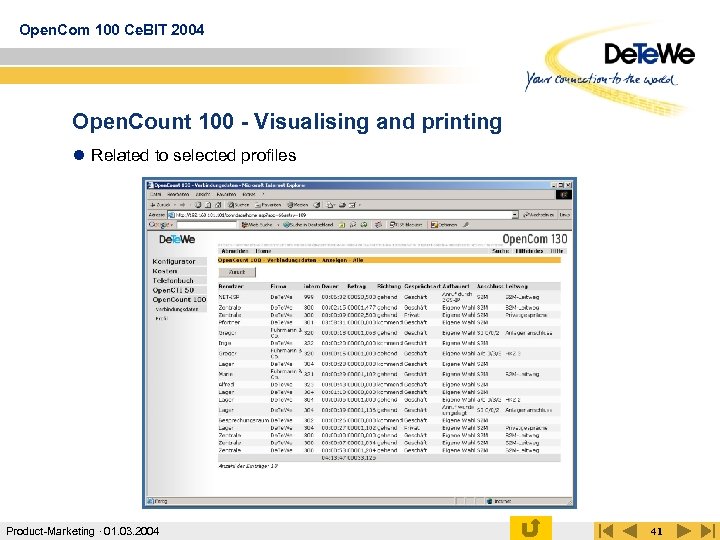Open the Medien toolbar button
This screenshot has height=540, width=720.
click(298, 205)
